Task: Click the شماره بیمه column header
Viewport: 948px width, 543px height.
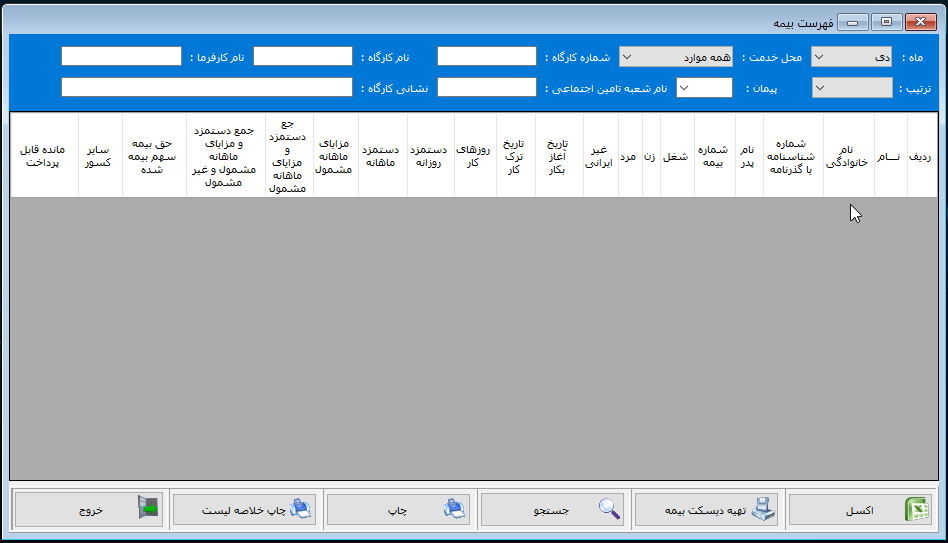Action: coord(714,156)
